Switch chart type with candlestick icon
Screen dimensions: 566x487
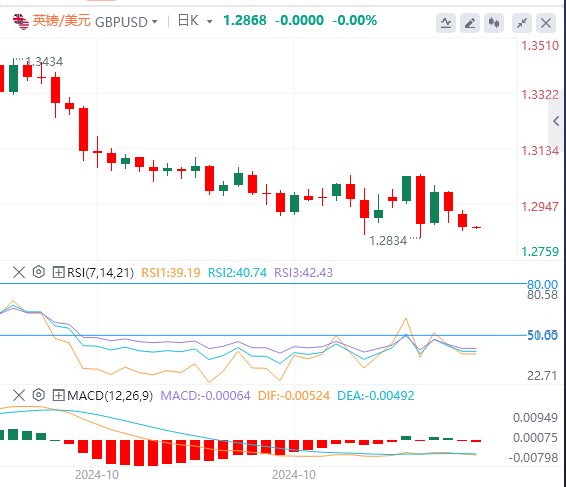pyautogui.click(x=494, y=23)
